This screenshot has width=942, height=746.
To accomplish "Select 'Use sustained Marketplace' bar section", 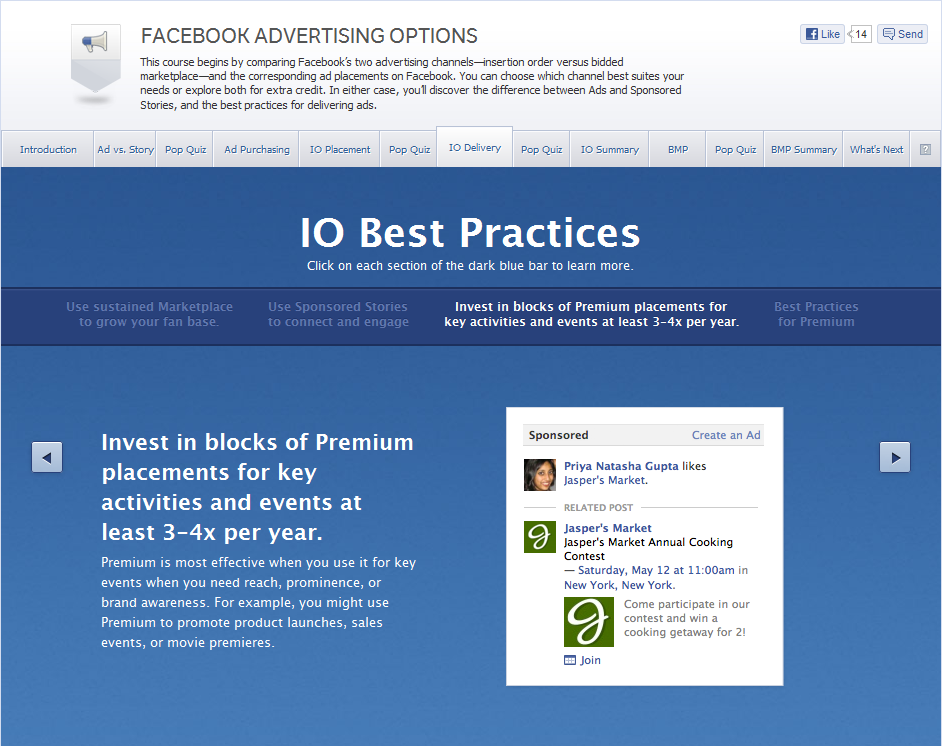I will click(x=149, y=314).
